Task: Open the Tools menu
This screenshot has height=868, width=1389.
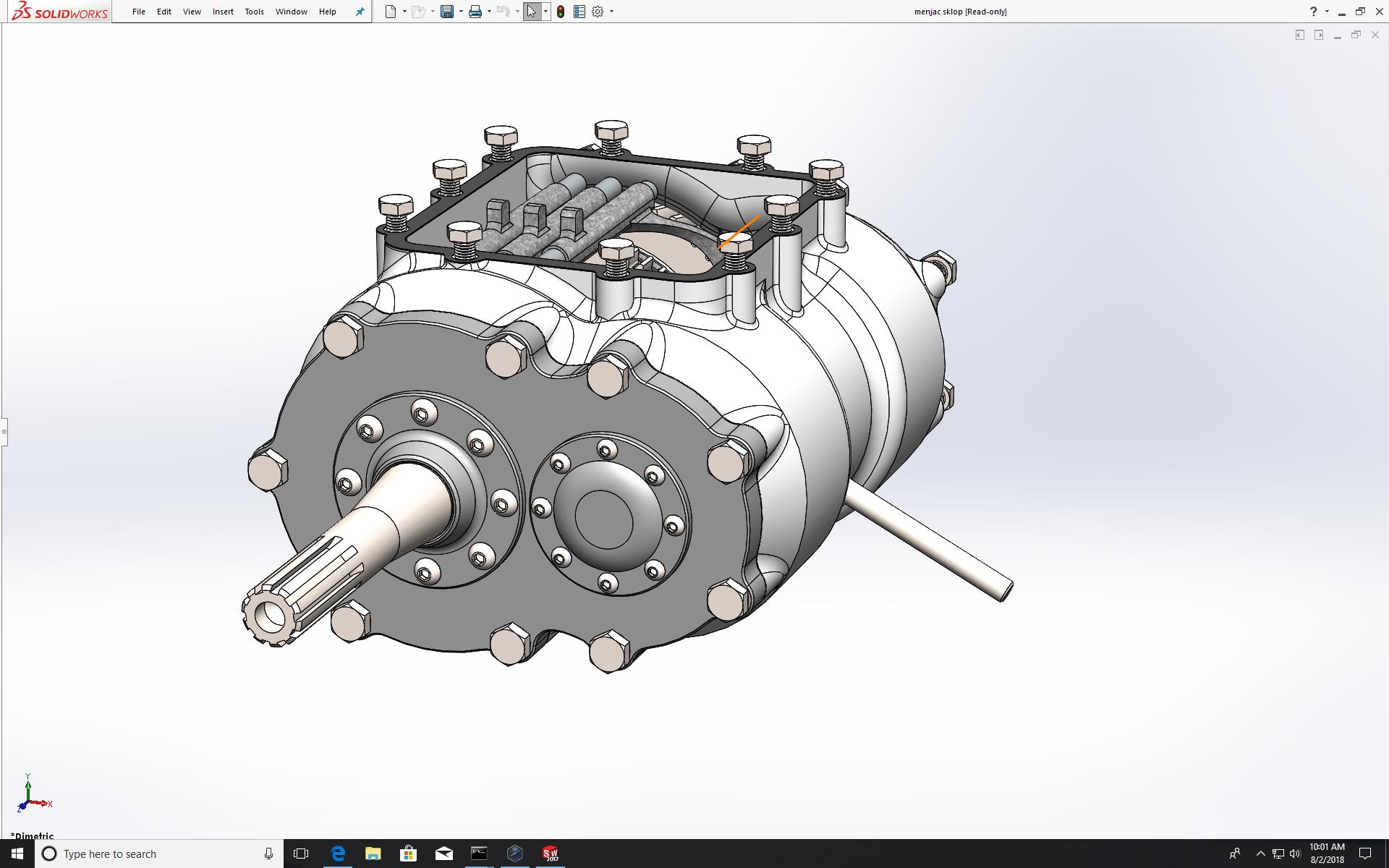Action: click(x=254, y=12)
